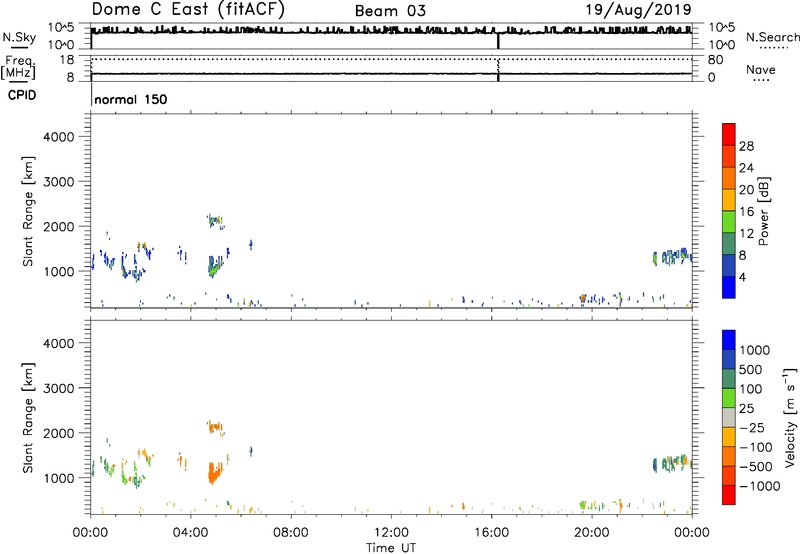The width and height of the screenshot is (800, 554).
Task: Click the '3000' tick in the velocity panel
Action: 59,388
